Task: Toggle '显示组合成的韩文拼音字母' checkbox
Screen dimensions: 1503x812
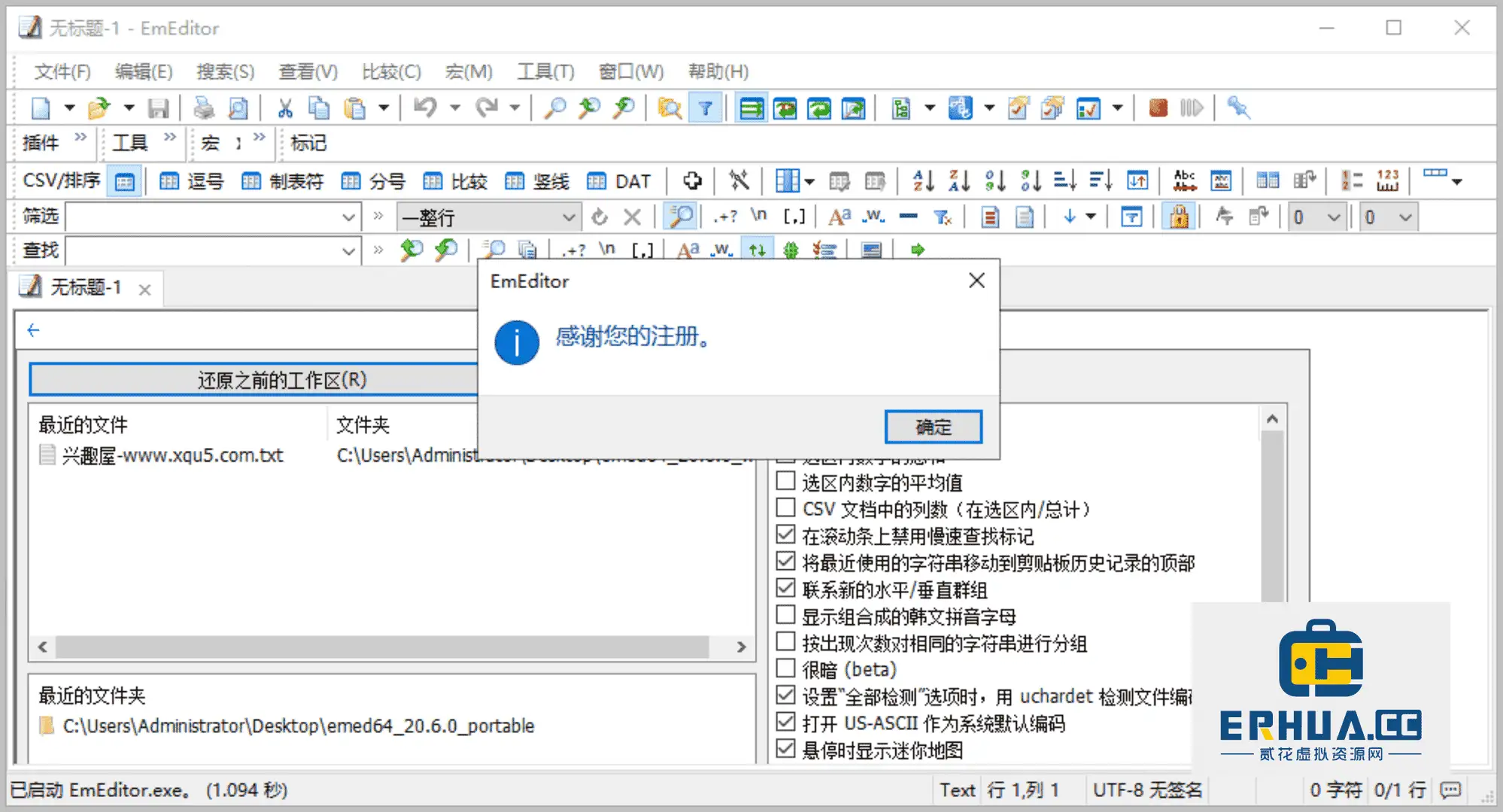Action: [785, 615]
